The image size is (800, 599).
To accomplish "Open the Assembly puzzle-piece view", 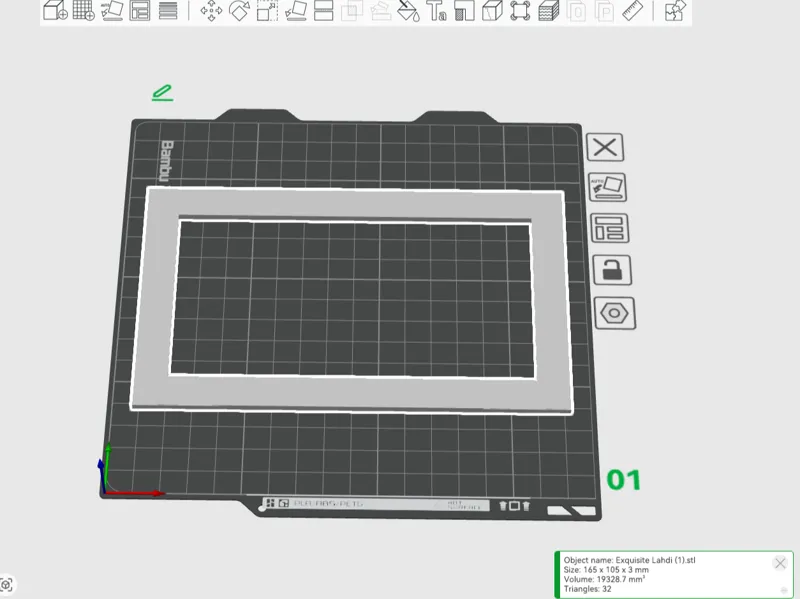I will 676,10.
